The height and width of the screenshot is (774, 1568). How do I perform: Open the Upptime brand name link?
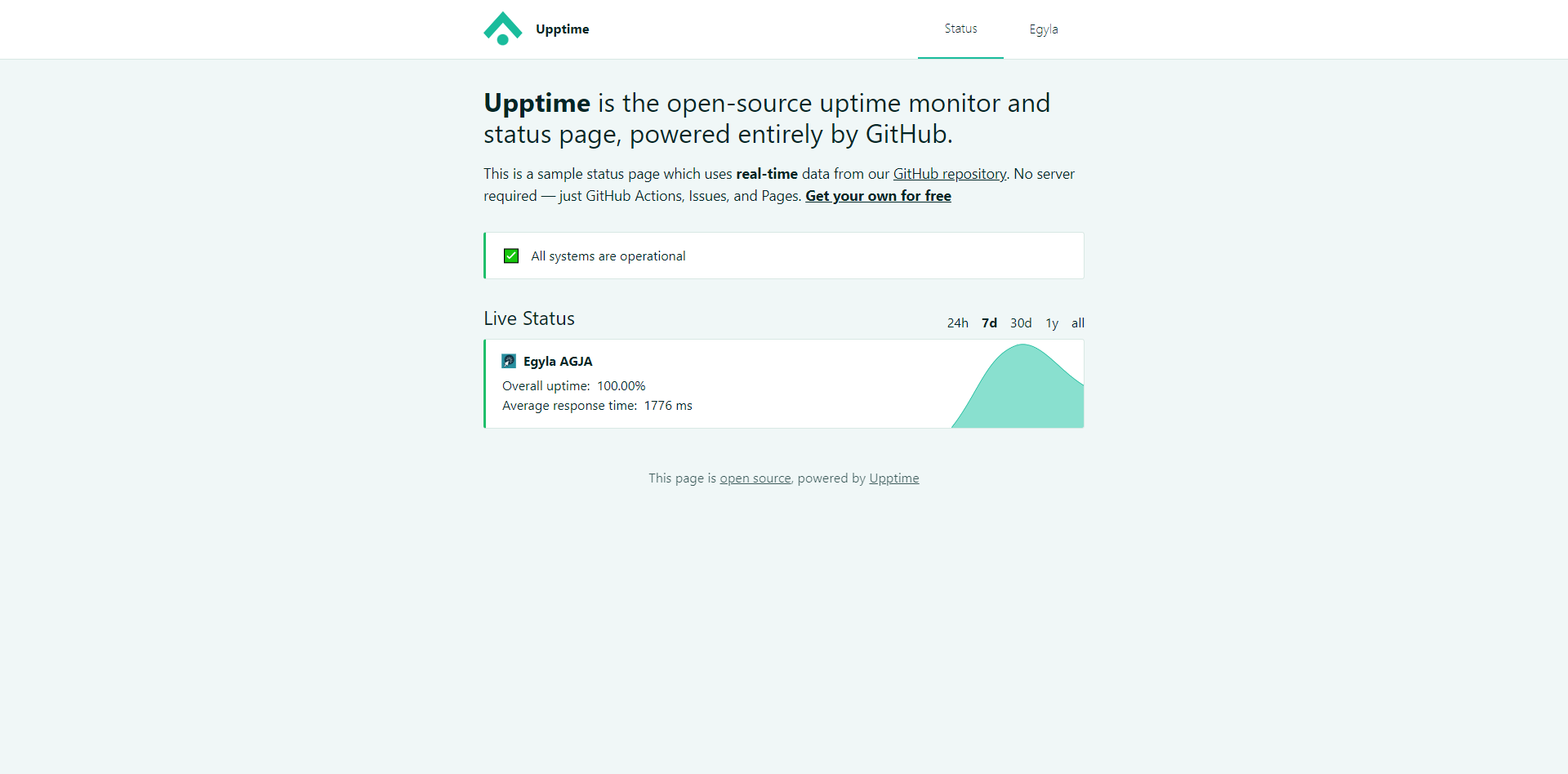[x=562, y=29]
